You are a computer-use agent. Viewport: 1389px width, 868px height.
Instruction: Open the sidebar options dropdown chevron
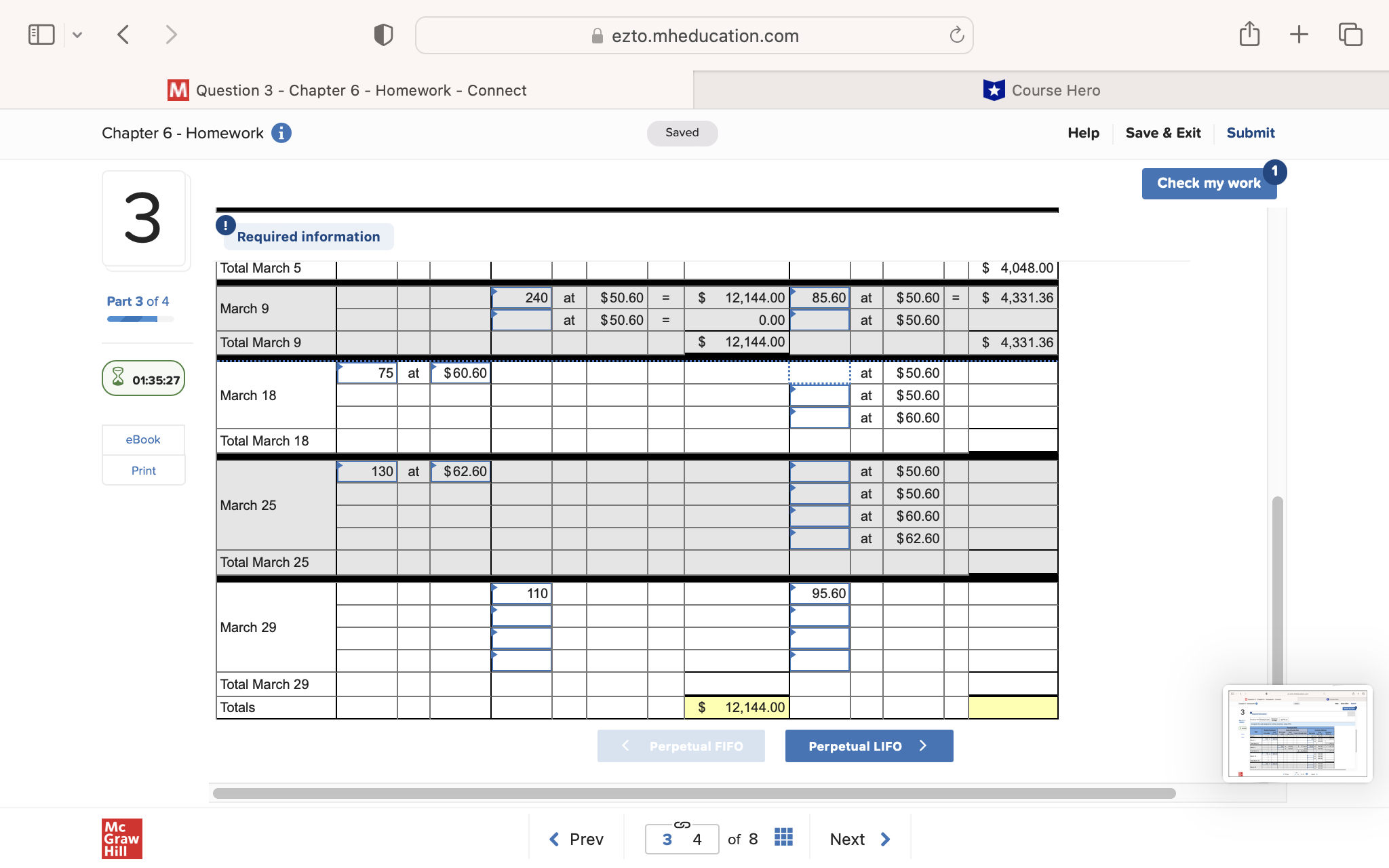(77, 35)
